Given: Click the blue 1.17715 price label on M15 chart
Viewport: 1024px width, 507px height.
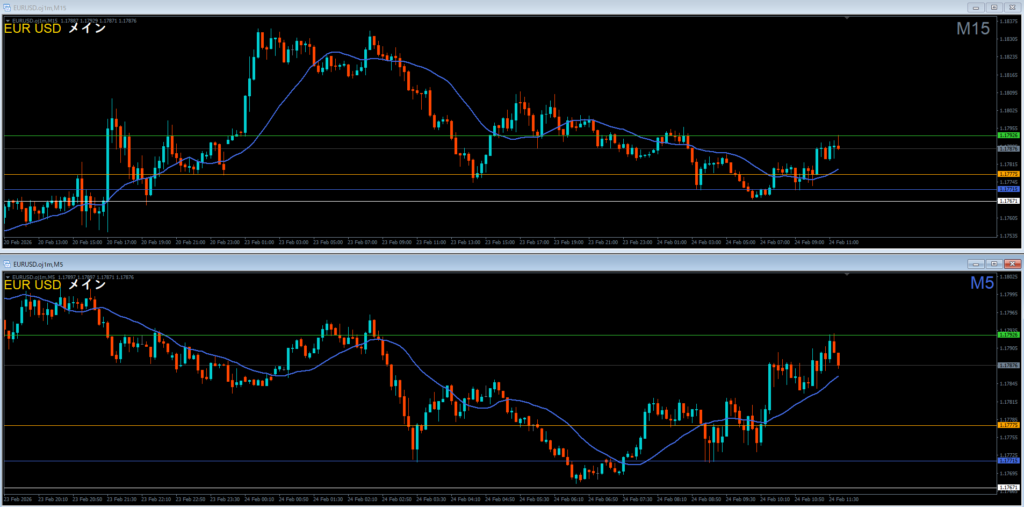Looking at the screenshot, I should (1009, 188).
